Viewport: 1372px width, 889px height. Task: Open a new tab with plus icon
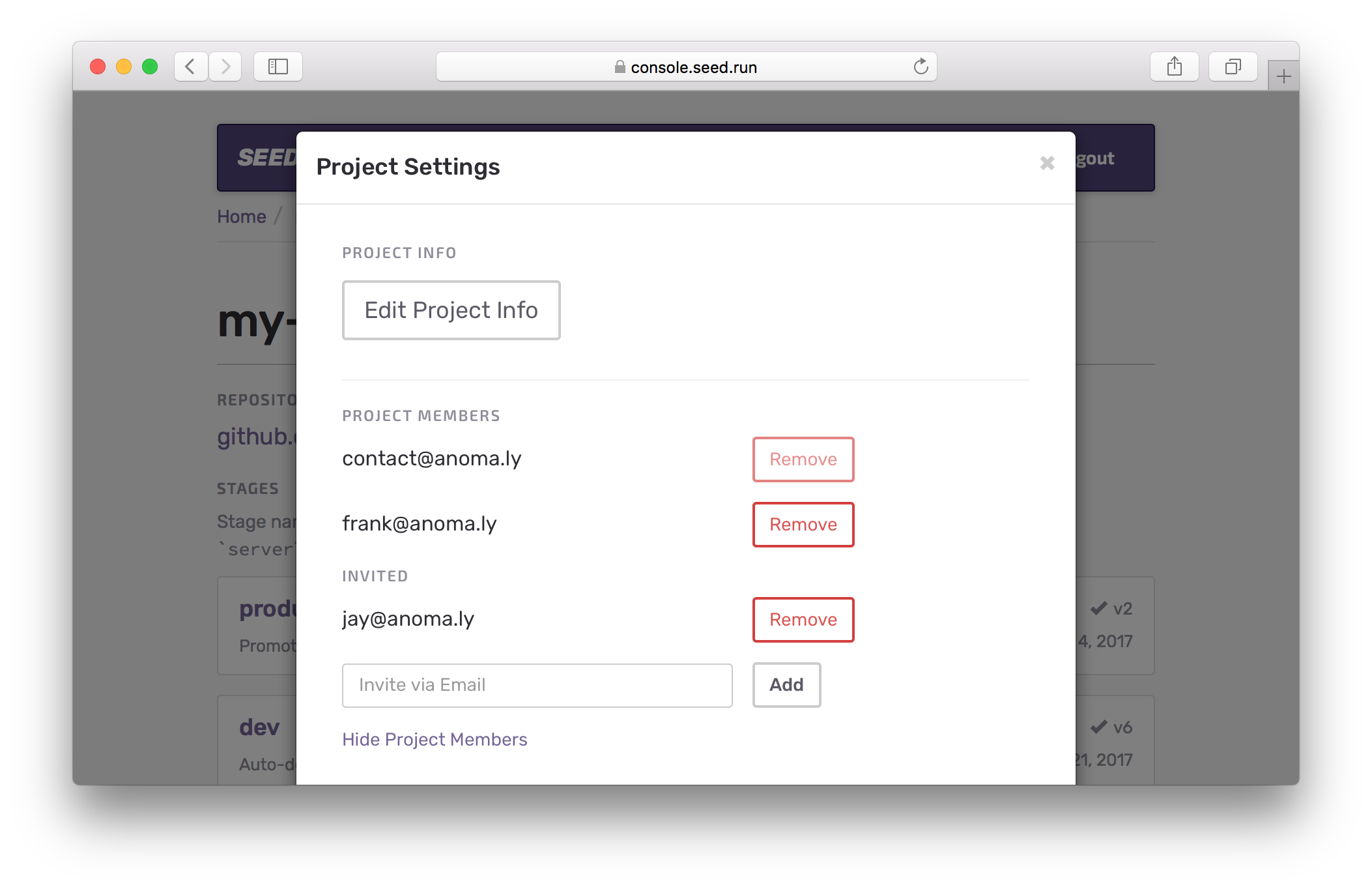[x=1283, y=77]
